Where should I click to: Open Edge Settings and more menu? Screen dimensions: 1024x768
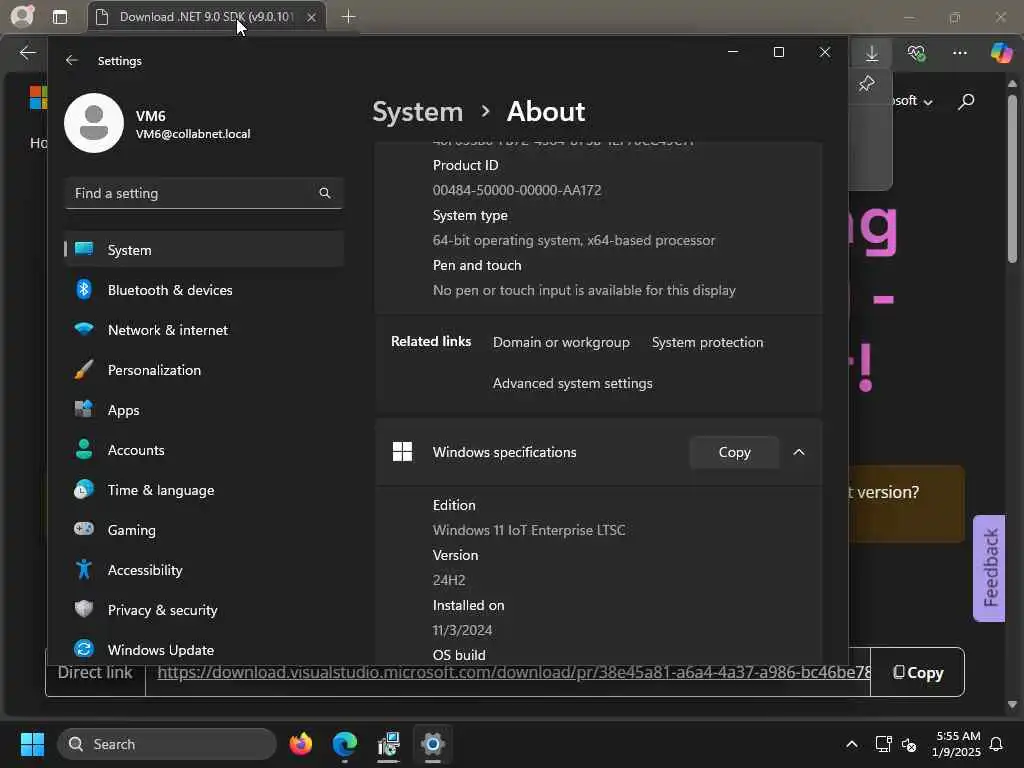959,53
